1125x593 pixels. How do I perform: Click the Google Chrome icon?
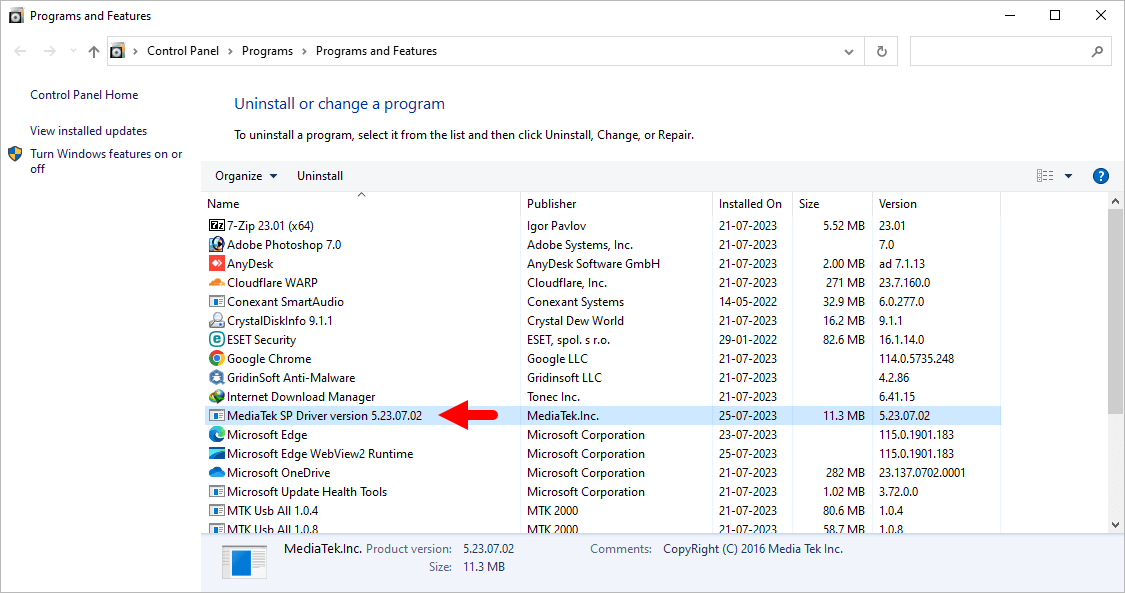pos(217,358)
